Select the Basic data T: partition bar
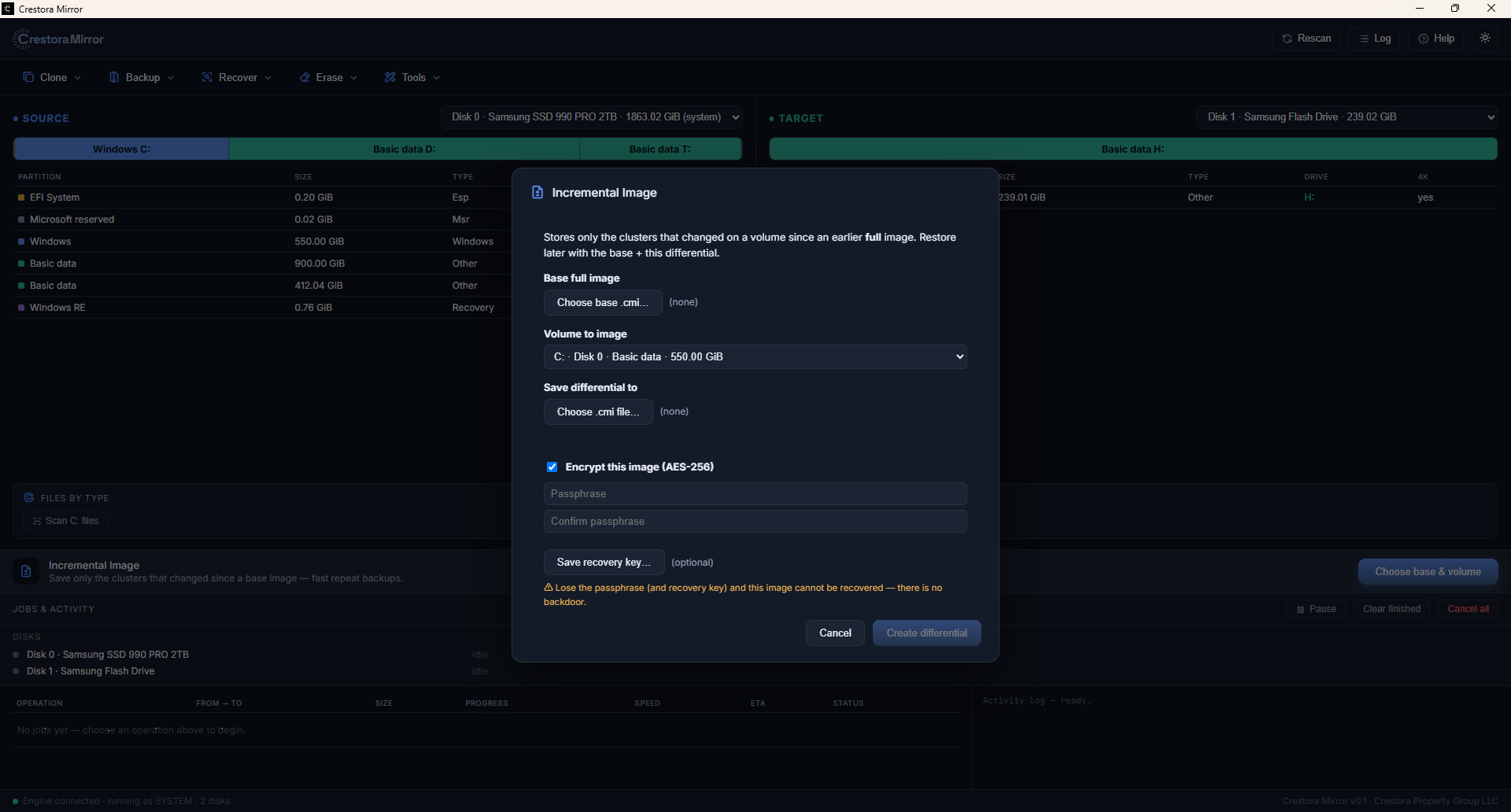 click(660, 149)
